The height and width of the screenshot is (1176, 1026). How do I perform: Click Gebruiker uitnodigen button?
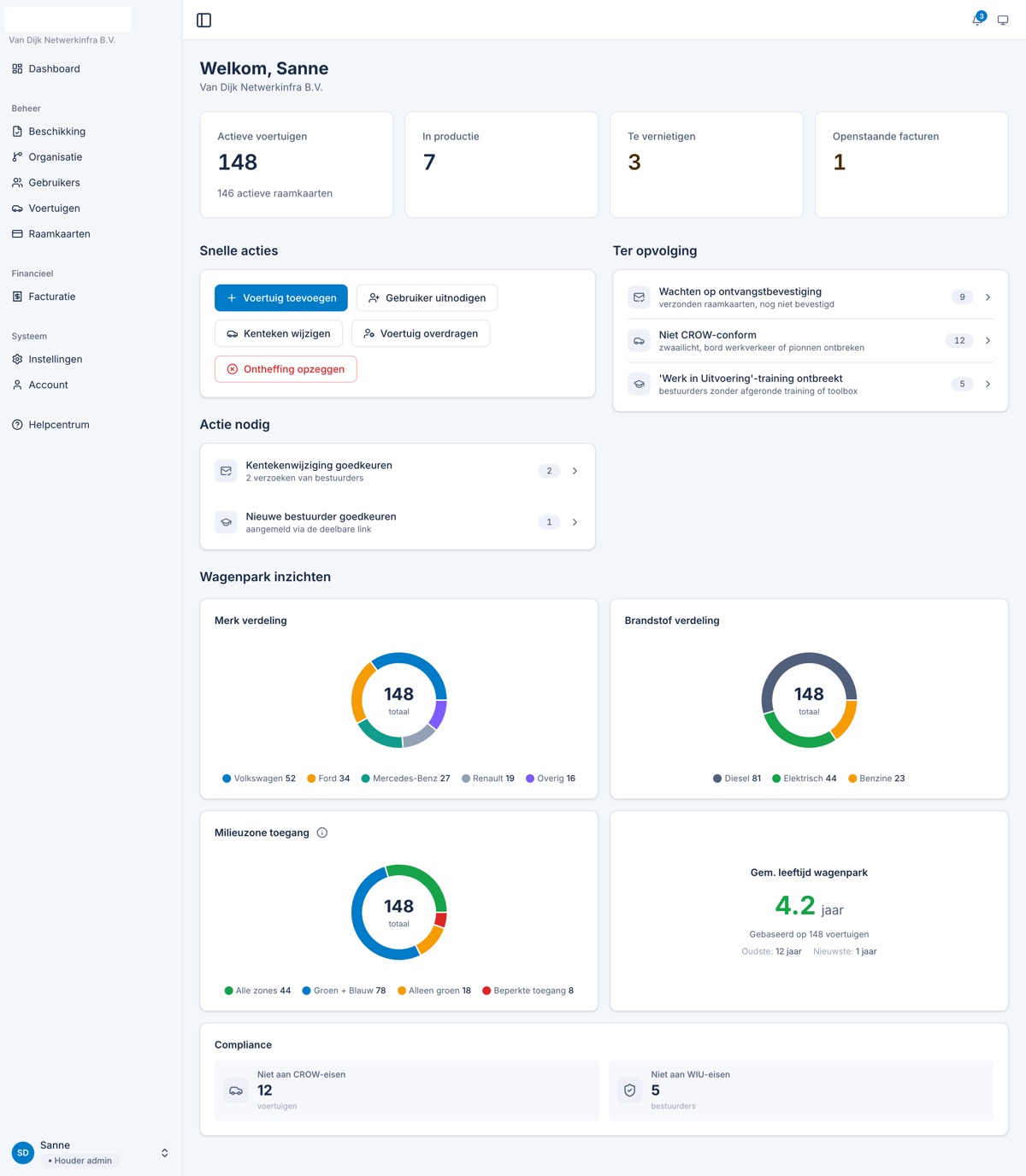(x=427, y=298)
